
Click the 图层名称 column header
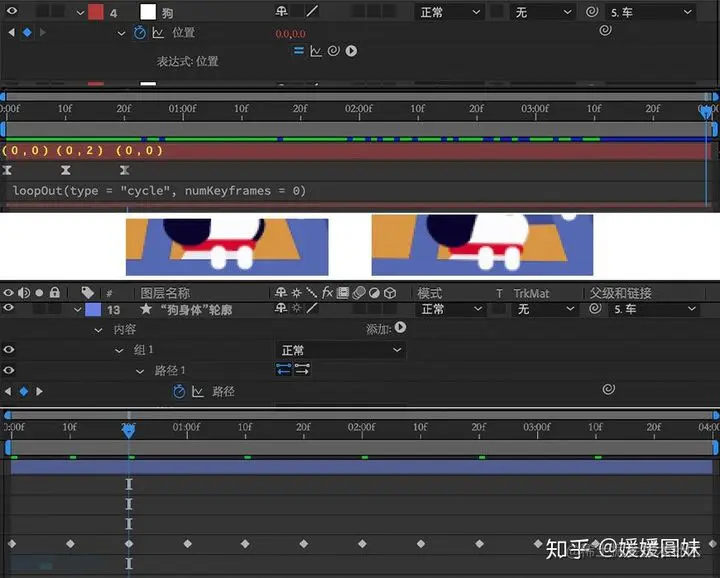coord(165,293)
